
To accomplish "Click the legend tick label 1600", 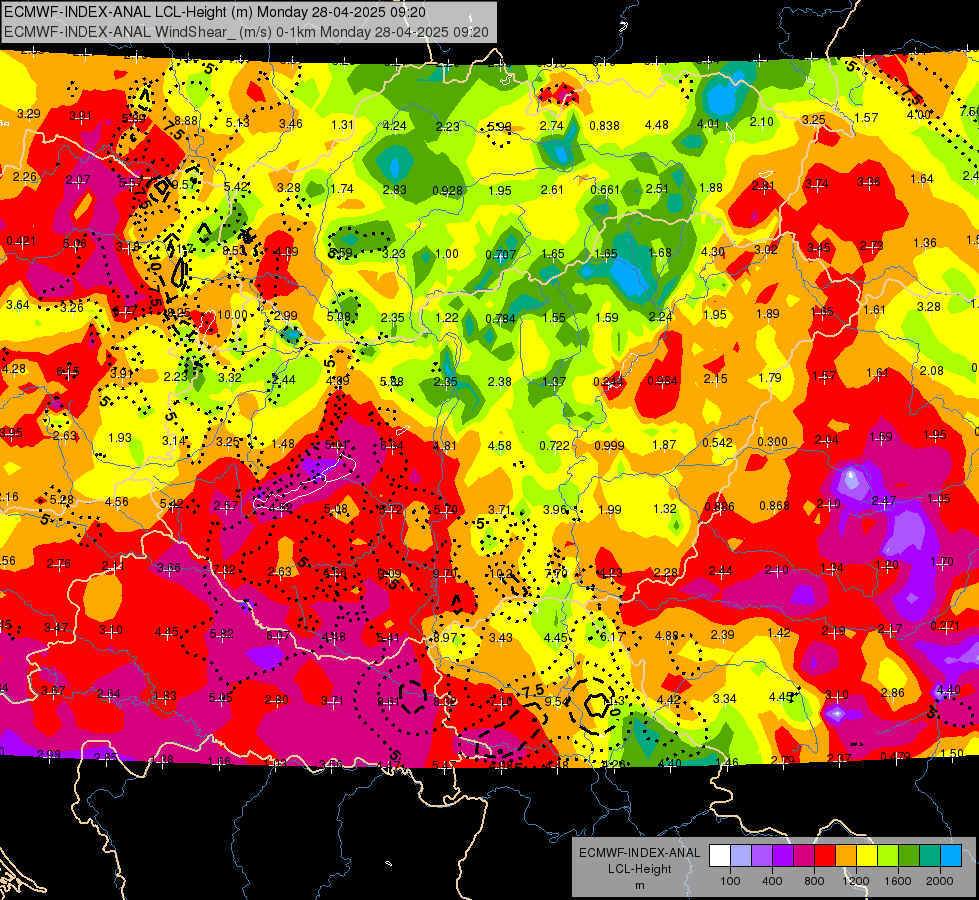I will pyautogui.click(x=898, y=881).
